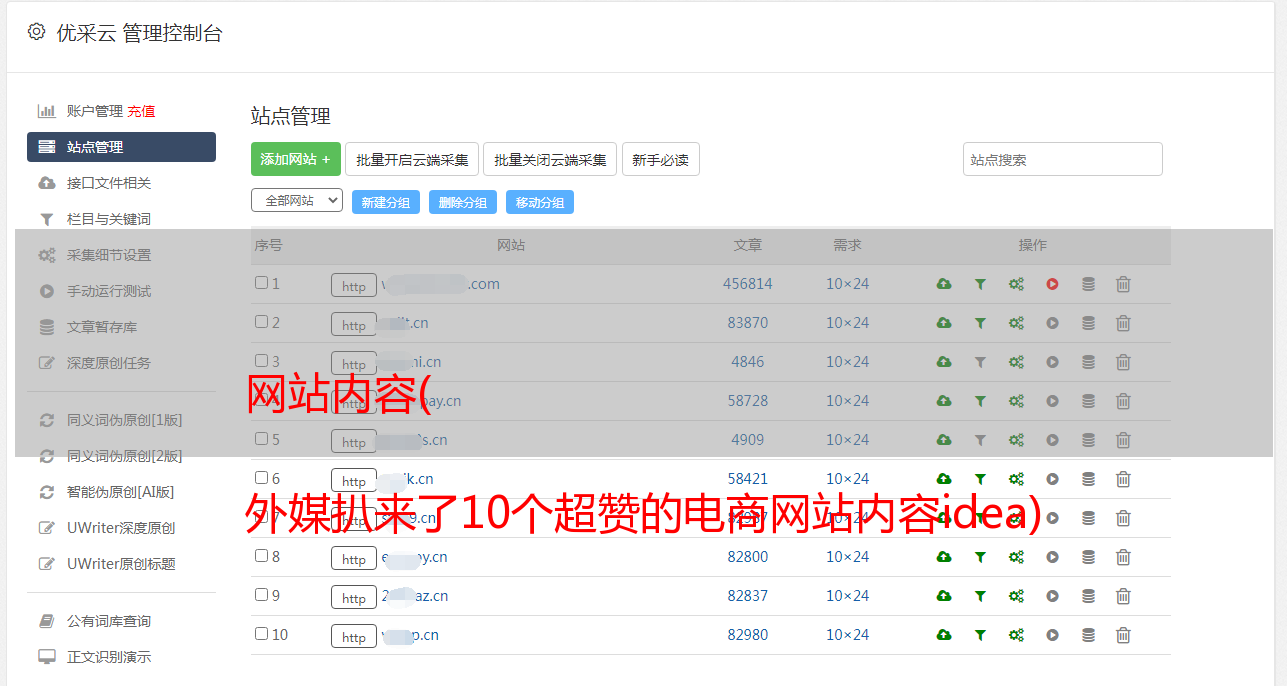Click play icon in row 3

(x=1052, y=362)
